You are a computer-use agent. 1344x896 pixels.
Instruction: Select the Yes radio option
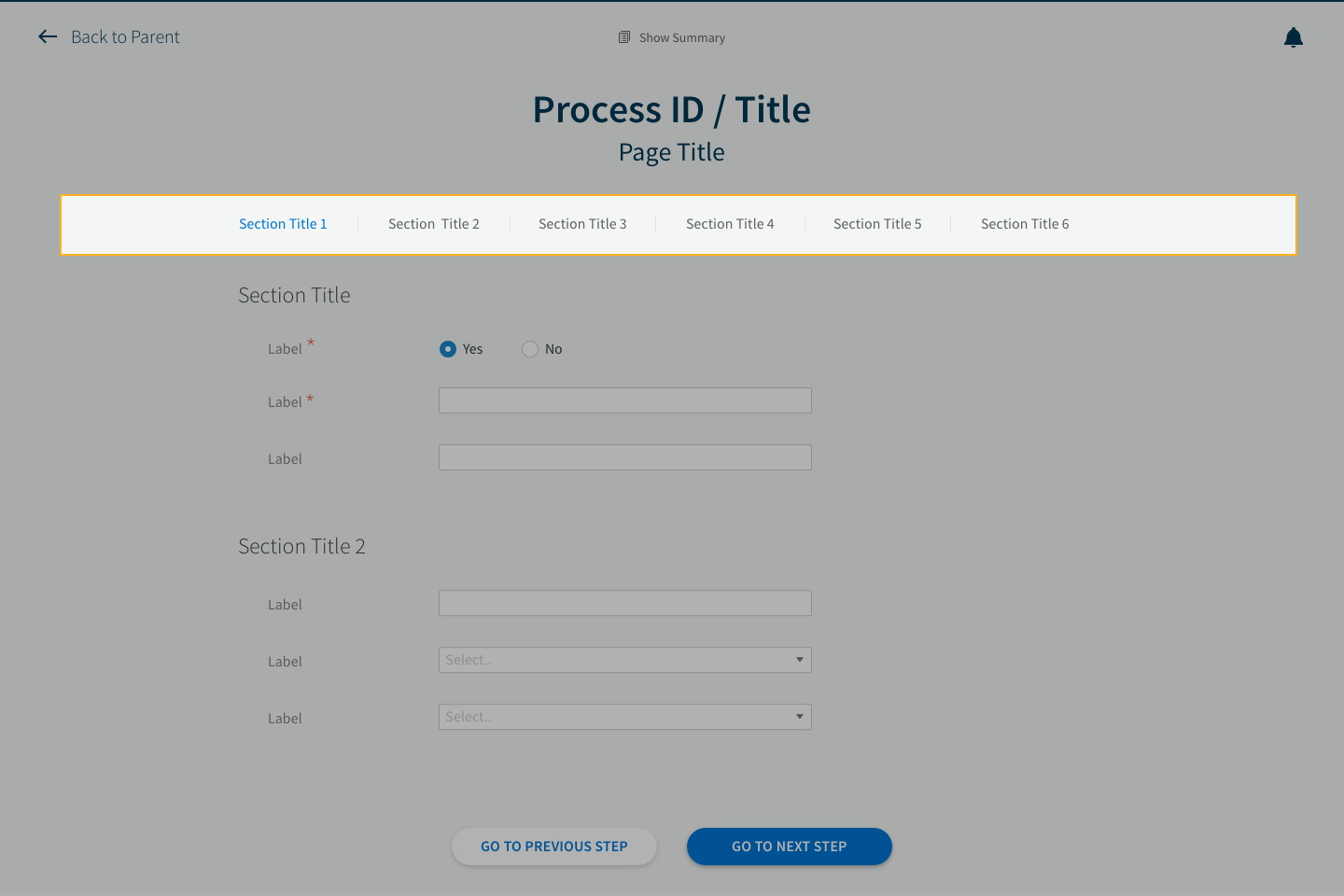[448, 348]
